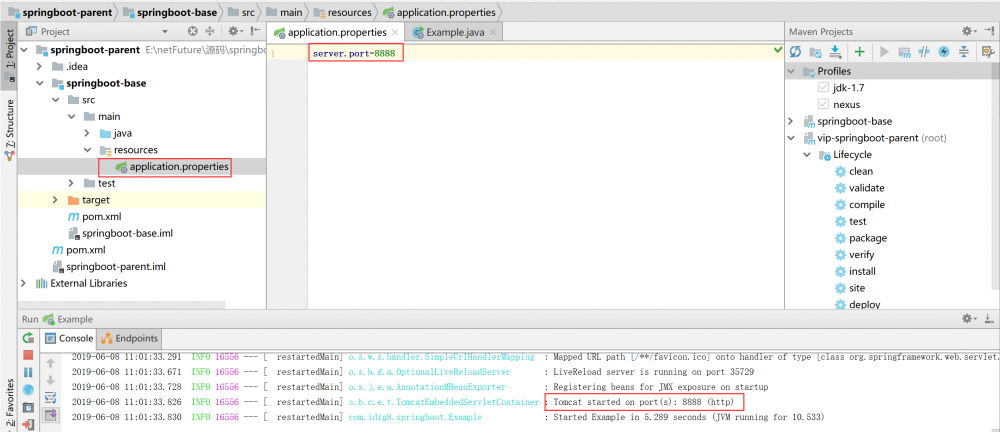Hide the Project tool window
This screenshot has height=432, width=1000.
(256, 31)
